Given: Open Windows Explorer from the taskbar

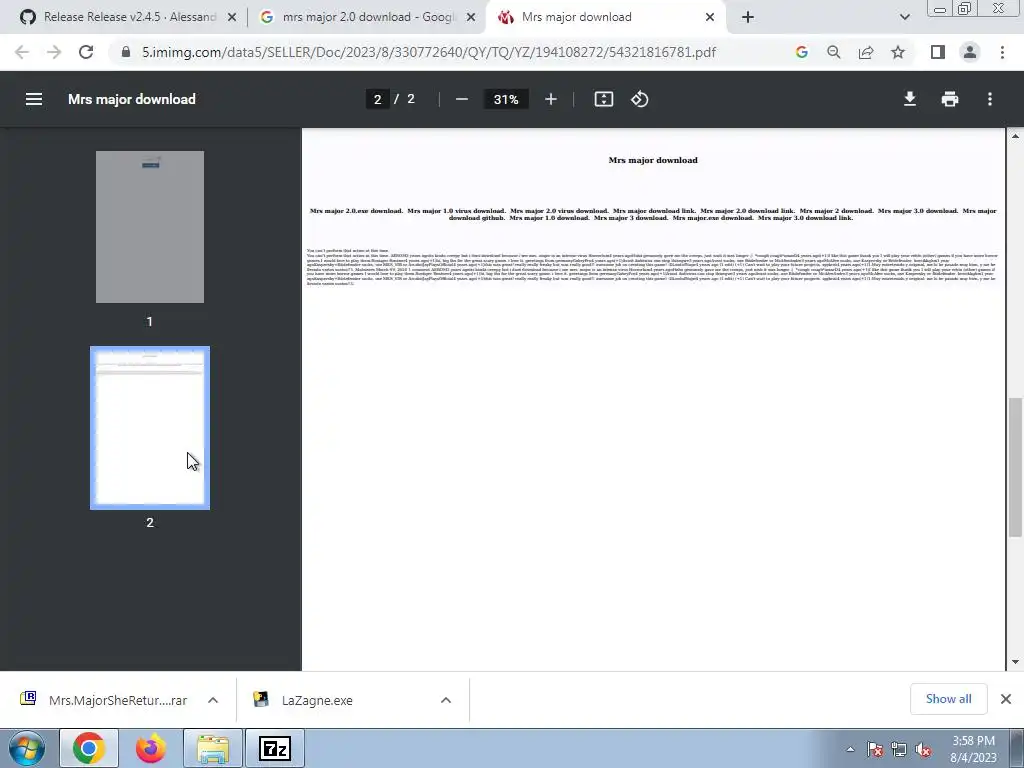Looking at the screenshot, I should tap(213, 748).
